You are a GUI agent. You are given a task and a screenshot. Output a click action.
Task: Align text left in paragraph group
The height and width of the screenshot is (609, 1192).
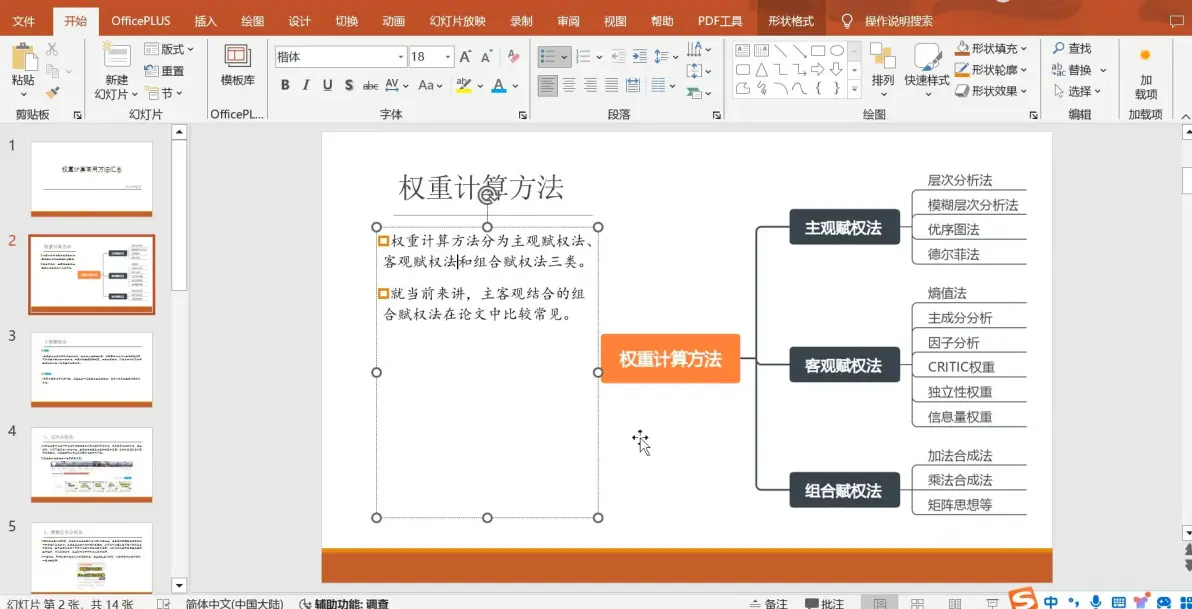click(x=547, y=85)
